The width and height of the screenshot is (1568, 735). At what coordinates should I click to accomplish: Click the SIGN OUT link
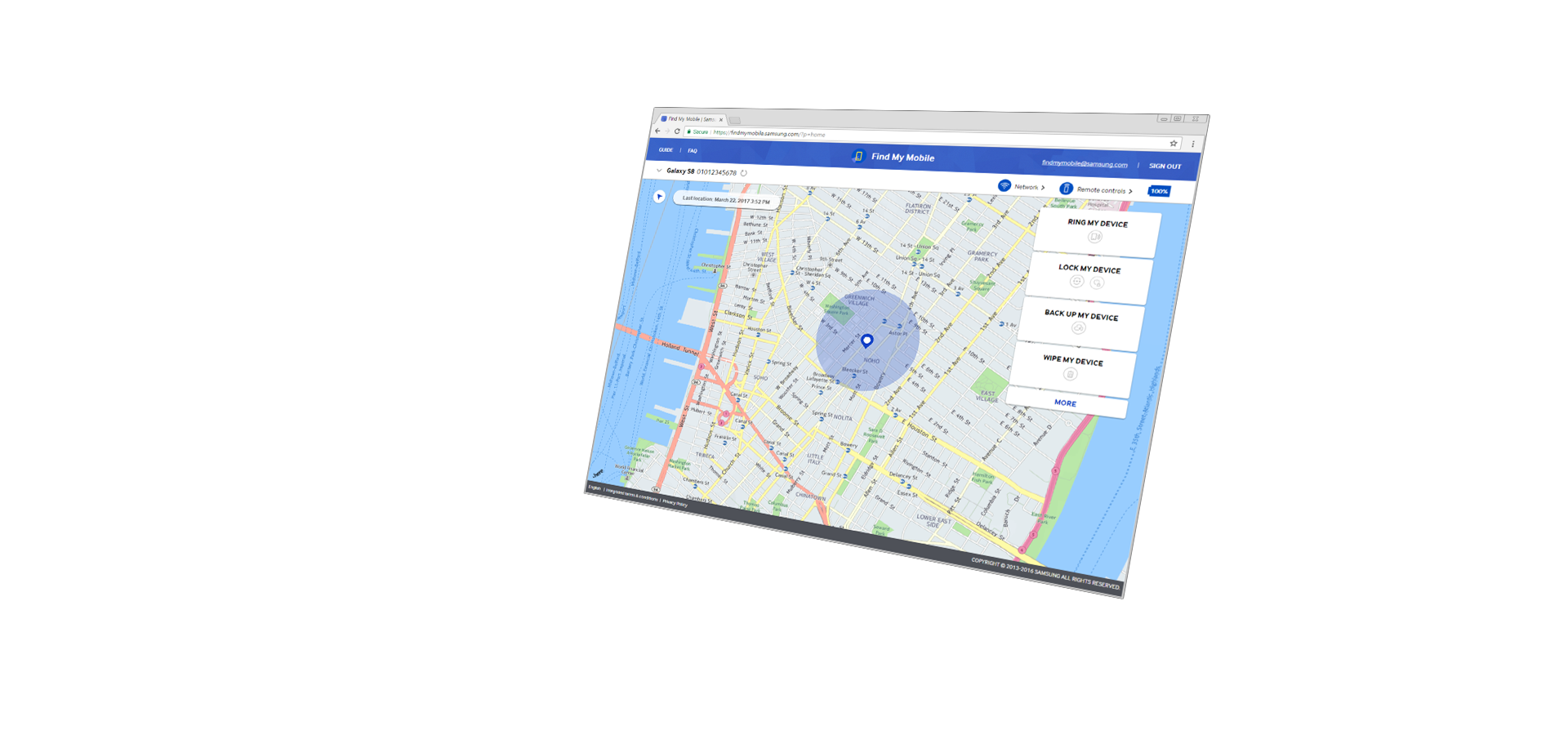(x=1165, y=166)
